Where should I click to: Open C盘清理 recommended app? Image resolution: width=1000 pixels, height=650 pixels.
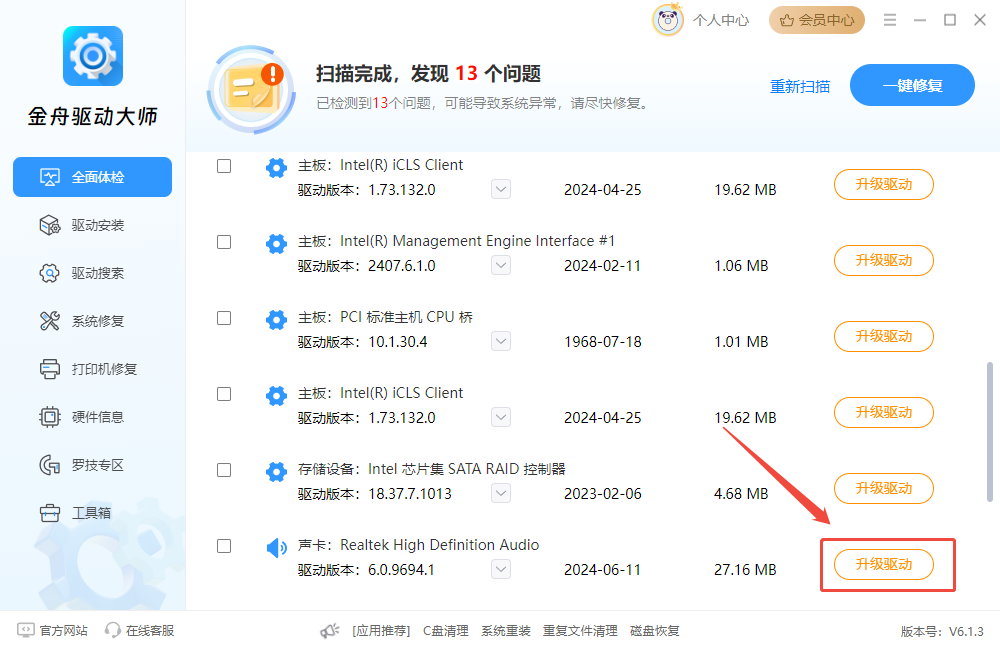point(446,631)
